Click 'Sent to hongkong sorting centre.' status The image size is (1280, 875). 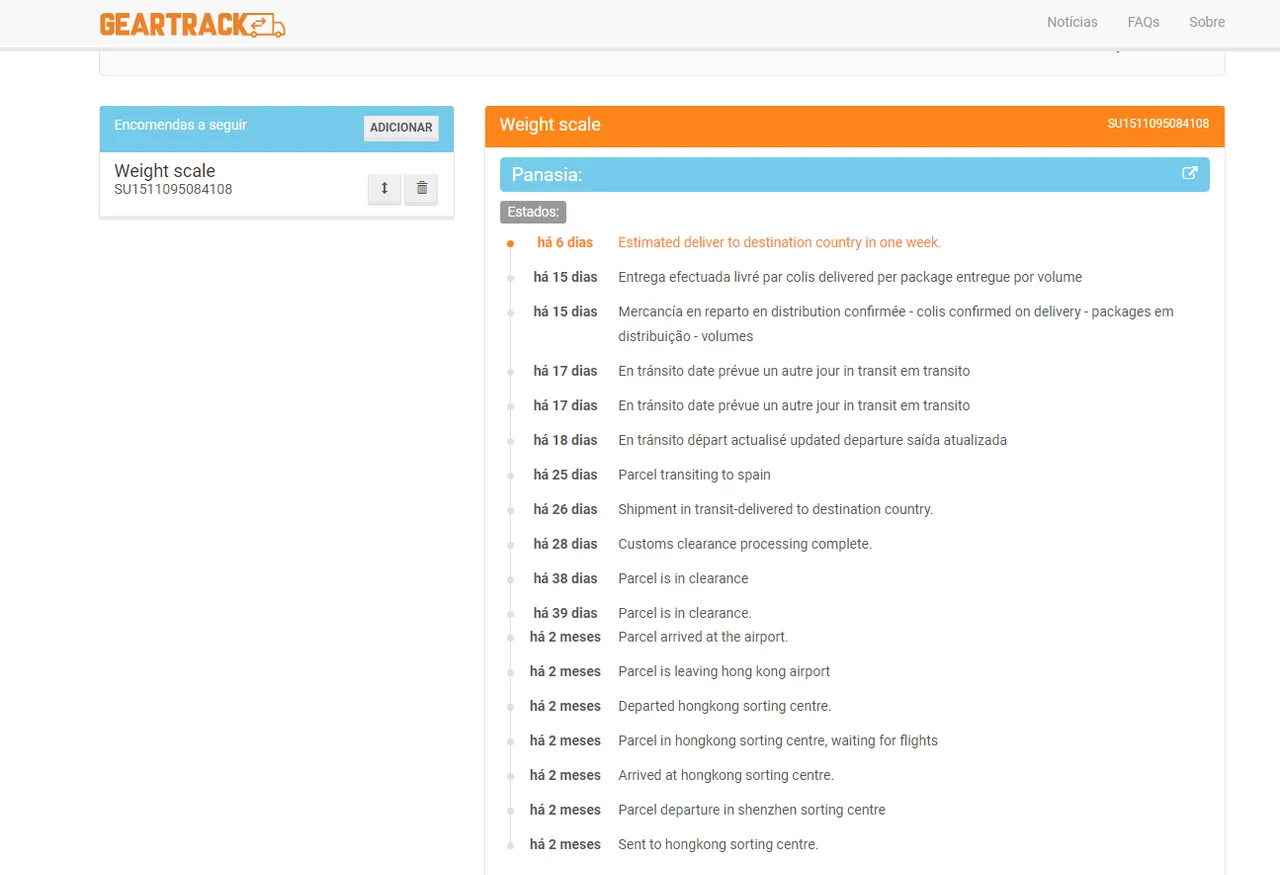[x=718, y=845]
